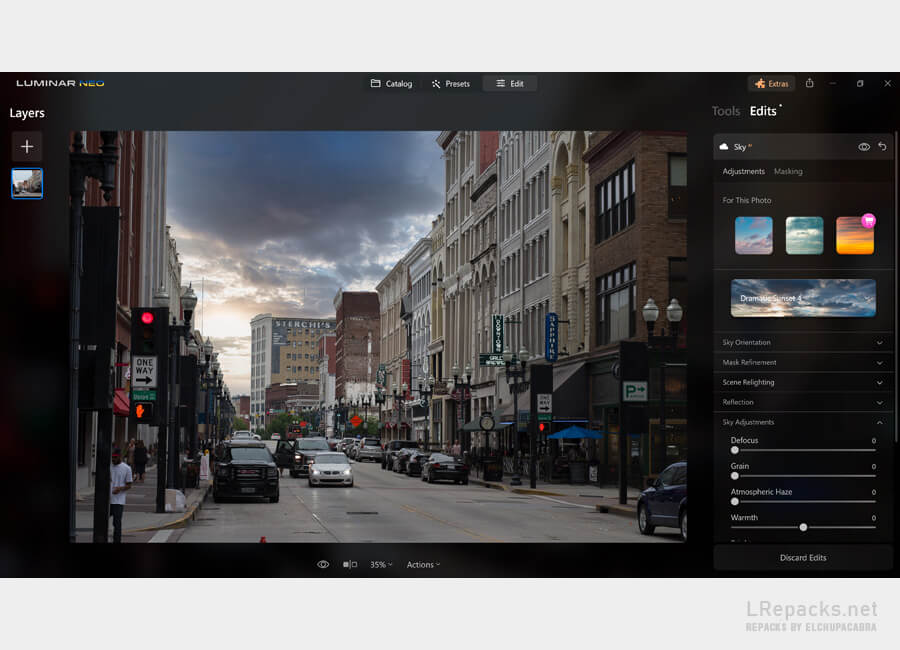Switch to the Tools panel
This screenshot has width=900, height=650.
click(x=725, y=111)
